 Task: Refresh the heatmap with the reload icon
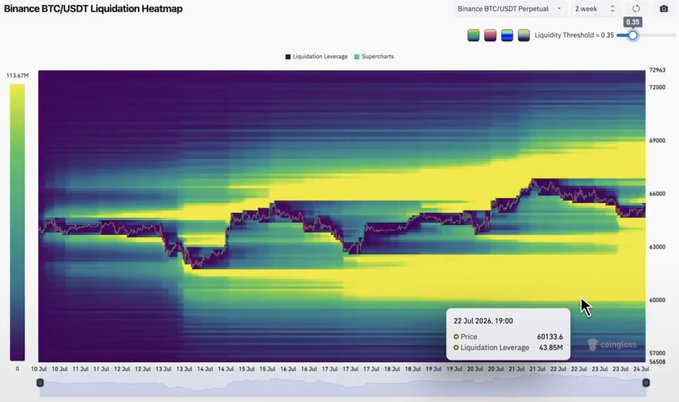[636, 9]
